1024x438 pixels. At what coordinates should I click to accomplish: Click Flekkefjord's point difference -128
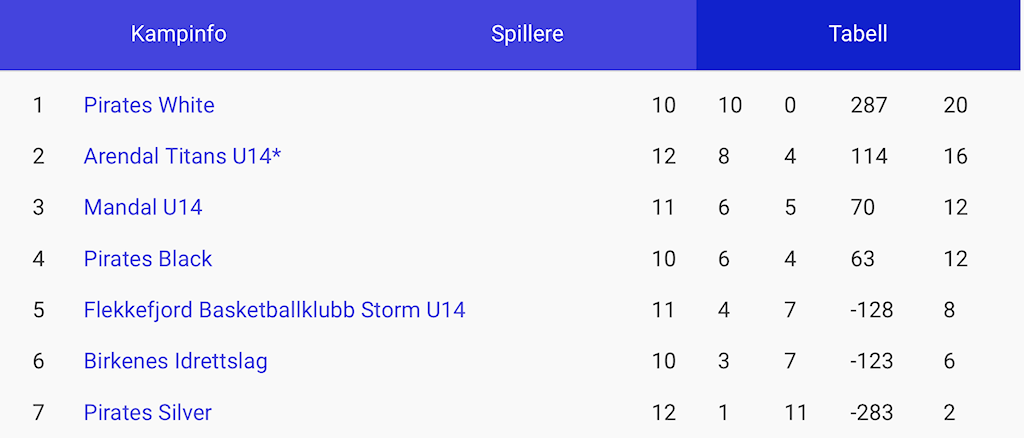pos(871,310)
